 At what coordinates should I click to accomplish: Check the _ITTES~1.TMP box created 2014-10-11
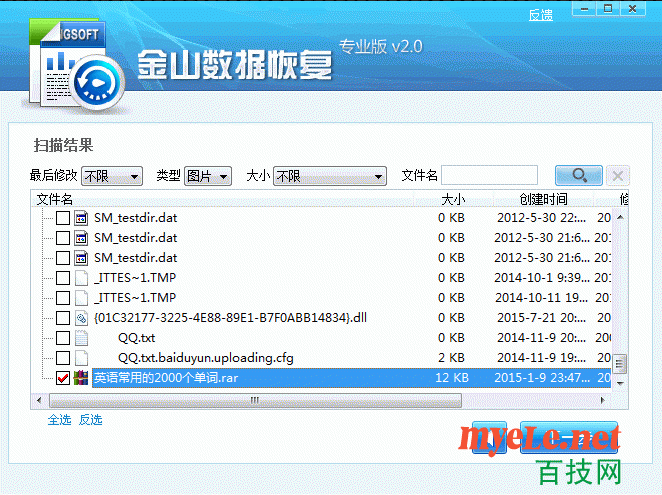pos(63,298)
